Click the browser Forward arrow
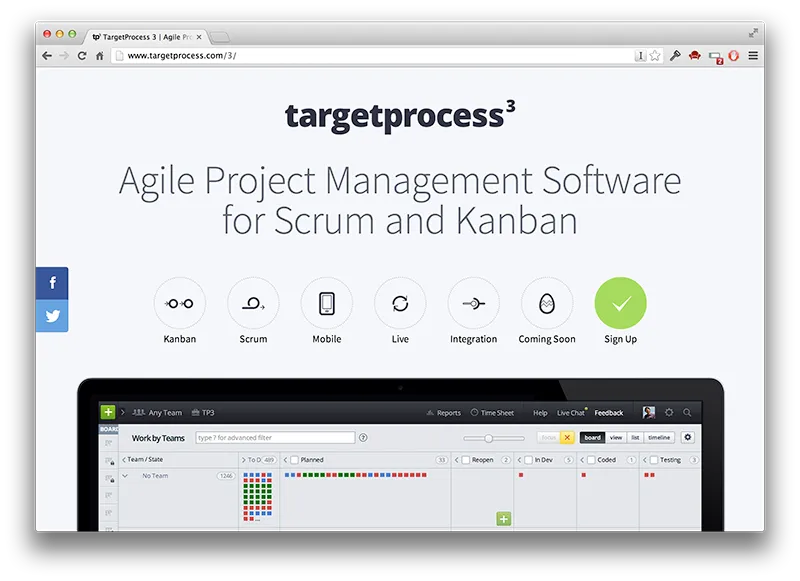 [x=64, y=56]
